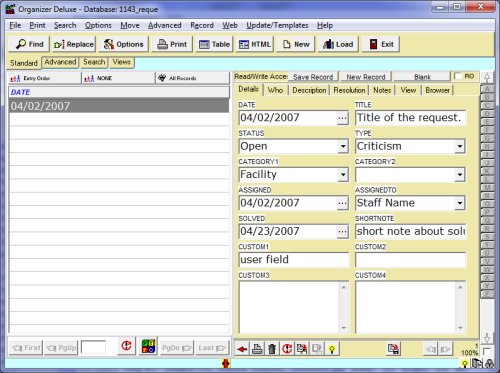Open the date picker for ASSIGNED field

click(x=342, y=203)
